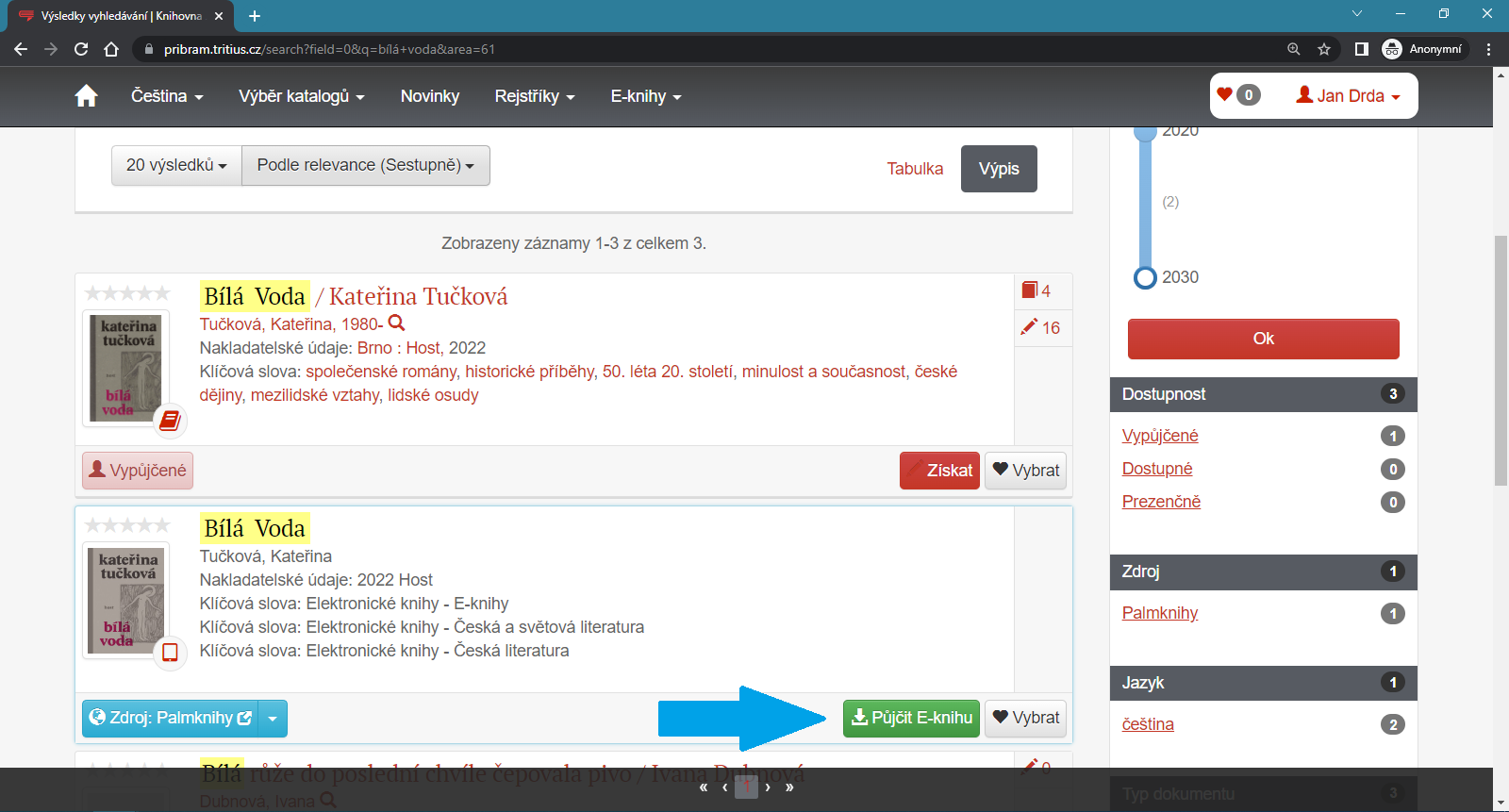Click the Vypůjčené status button
The width and height of the screenshot is (1509, 812).
pyautogui.click(x=138, y=471)
